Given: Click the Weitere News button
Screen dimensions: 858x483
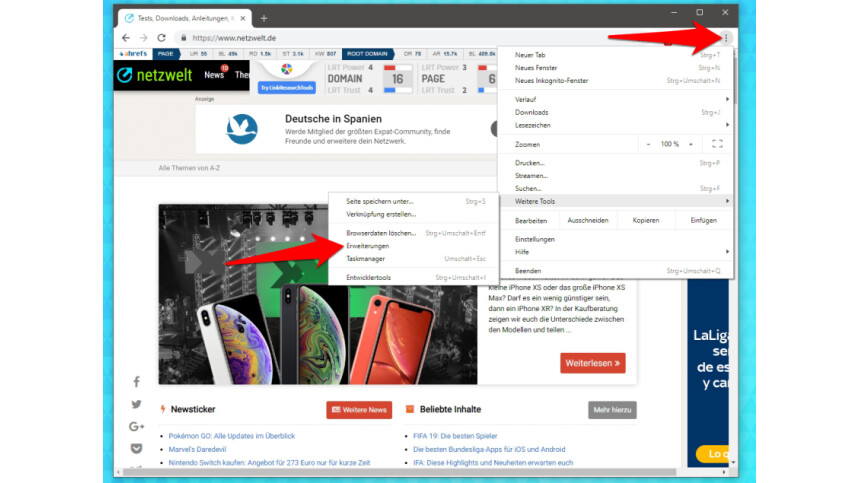Looking at the screenshot, I should (x=359, y=410).
